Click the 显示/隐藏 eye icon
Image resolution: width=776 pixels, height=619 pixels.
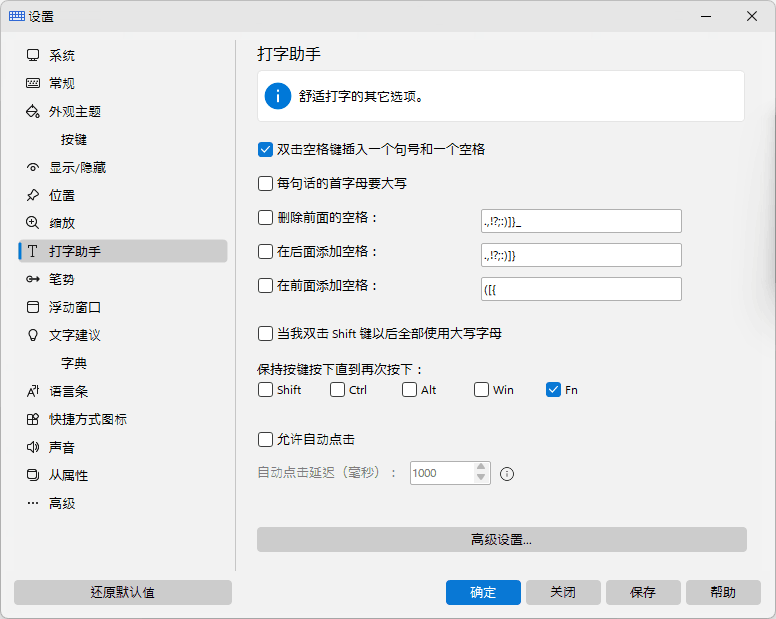pyautogui.click(x=33, y=168)
